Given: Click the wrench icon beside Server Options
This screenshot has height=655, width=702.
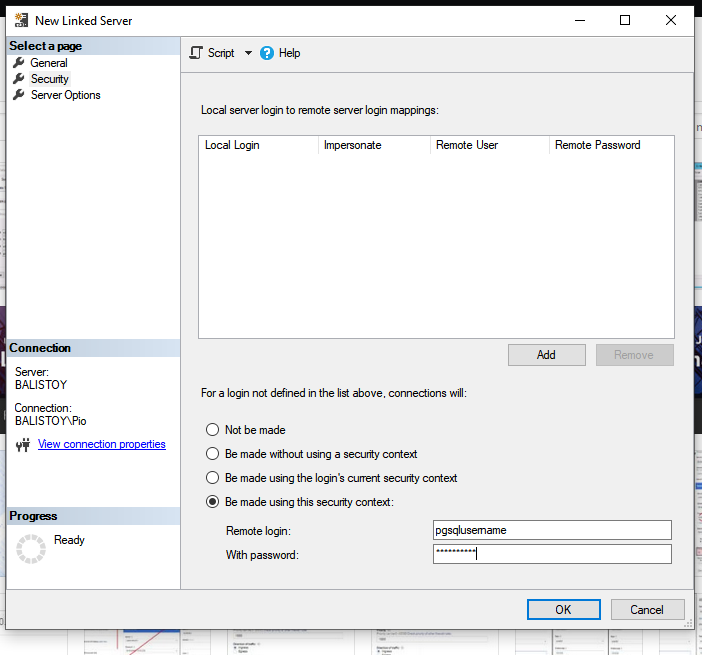Looking at the screenshot, I should [x=18, y=95].
